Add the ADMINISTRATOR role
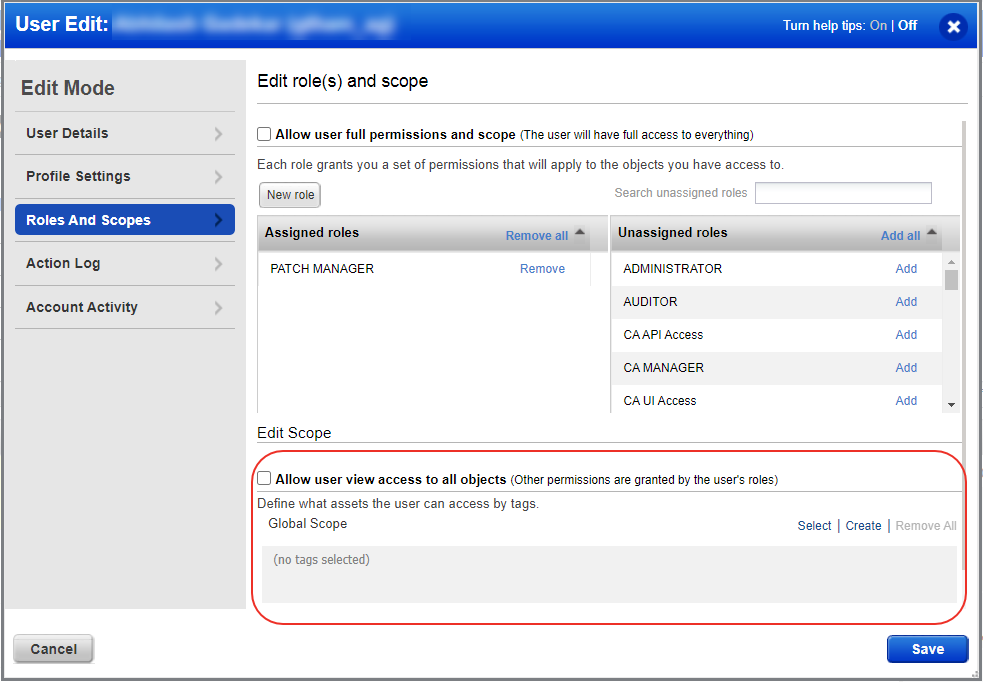This screenshot has height=682, width=983. 906,269
